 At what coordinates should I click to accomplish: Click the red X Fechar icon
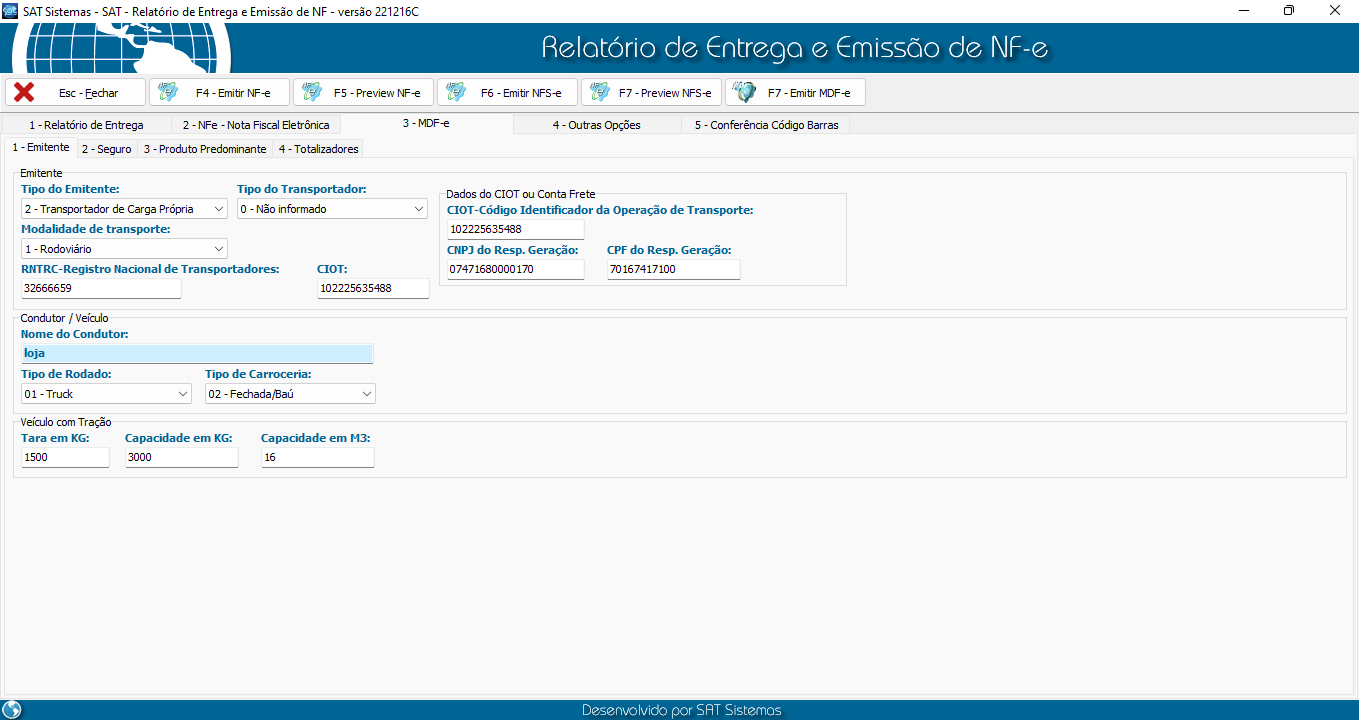24,93
